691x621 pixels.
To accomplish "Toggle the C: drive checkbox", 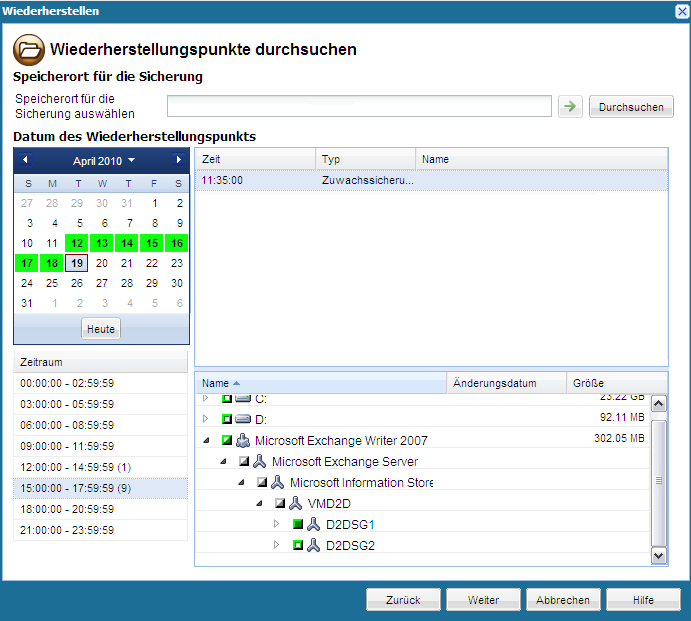I will click(227, 398).
